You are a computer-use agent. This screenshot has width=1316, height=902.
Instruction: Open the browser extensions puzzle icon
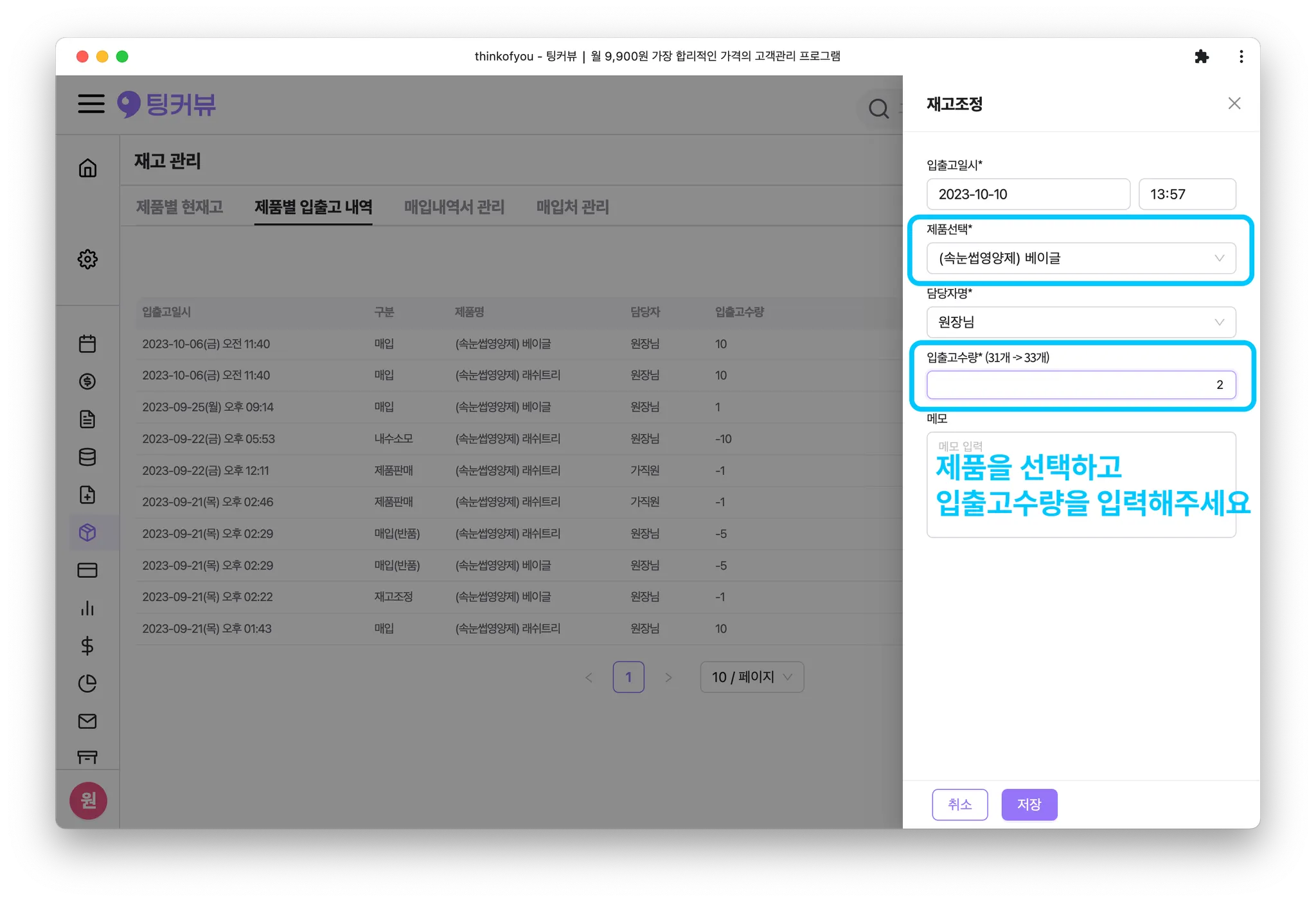pyautogui.click(x=1201, y=57)
